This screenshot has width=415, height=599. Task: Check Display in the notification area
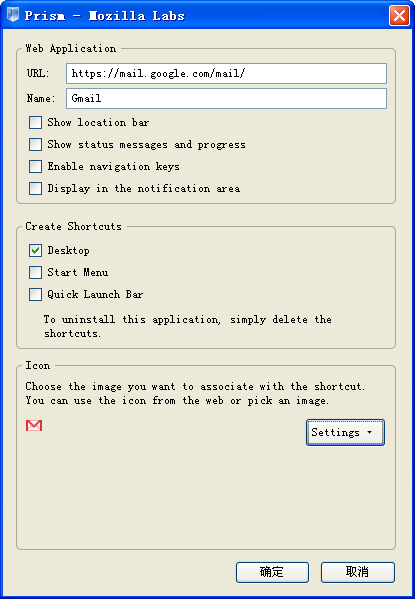(36, 188)
